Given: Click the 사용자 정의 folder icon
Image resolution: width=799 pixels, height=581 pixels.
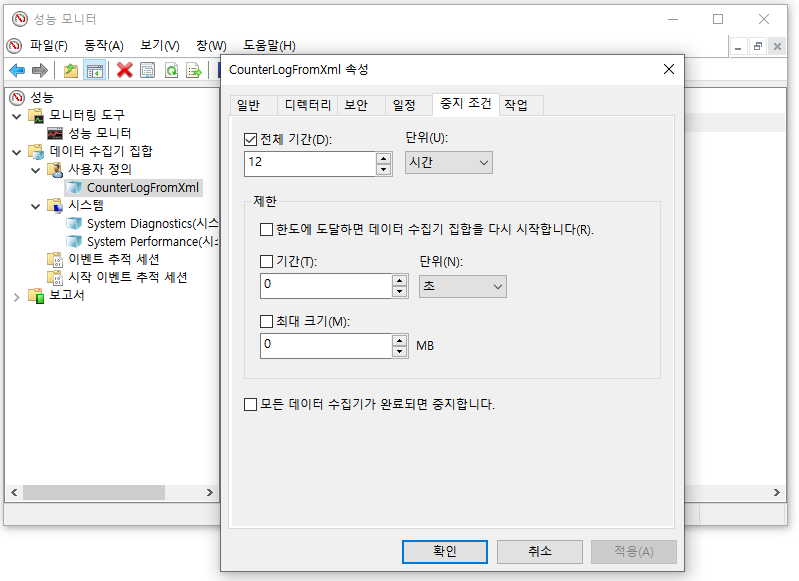Looking at the screenshot, I should pyautogui.click(x=55, y=169).
